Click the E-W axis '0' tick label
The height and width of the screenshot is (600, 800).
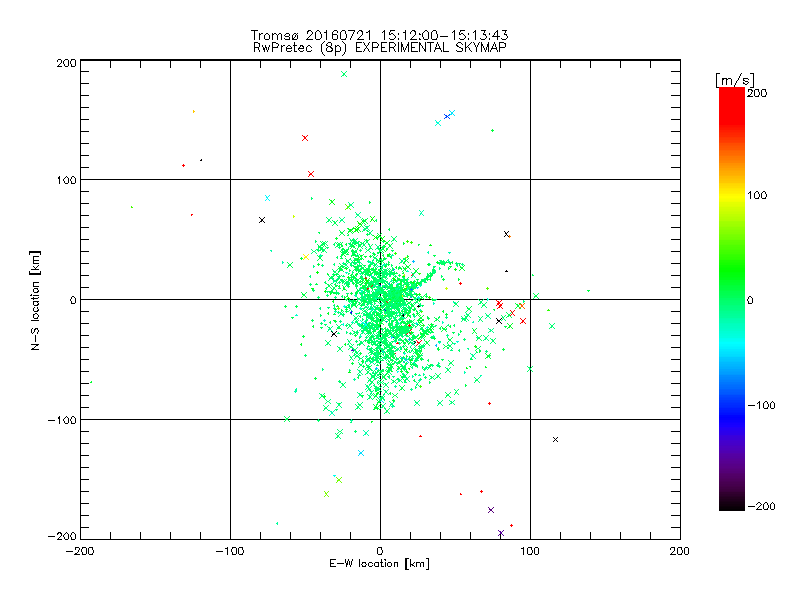coord(380,551)
